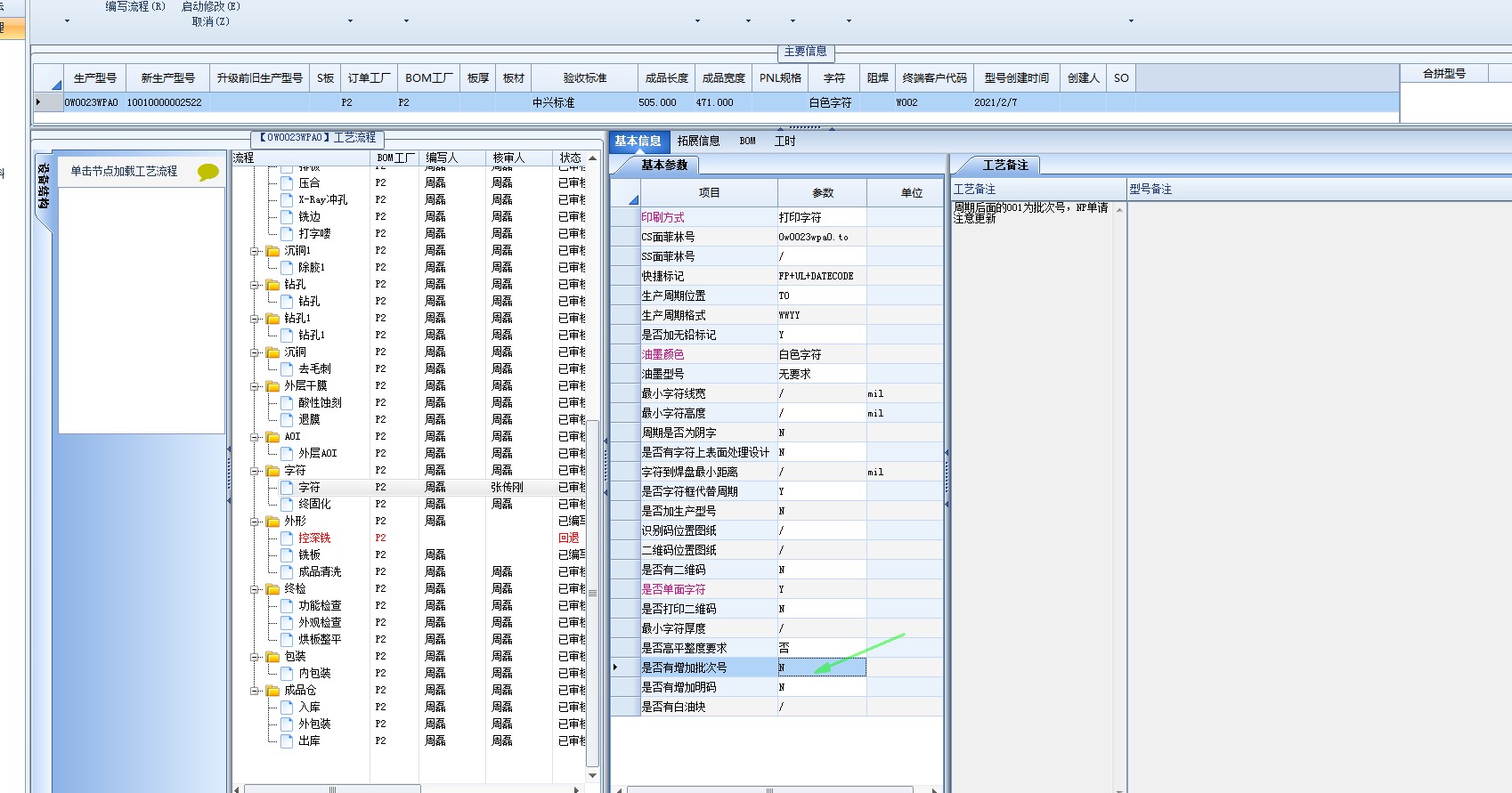Click the yellow speech bubble icon

pyautogui.click(x=208, y=172)
